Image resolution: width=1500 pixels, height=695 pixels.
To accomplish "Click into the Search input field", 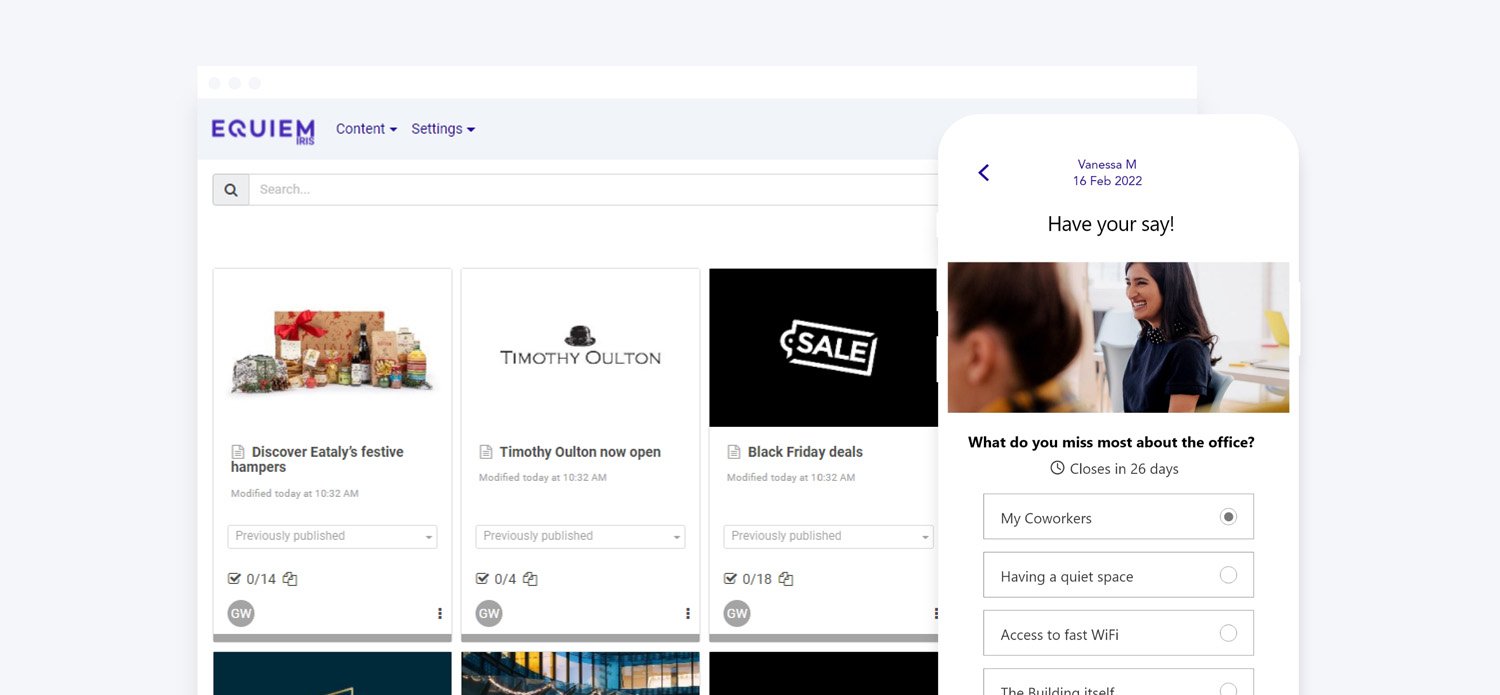I will coord(590,190).
